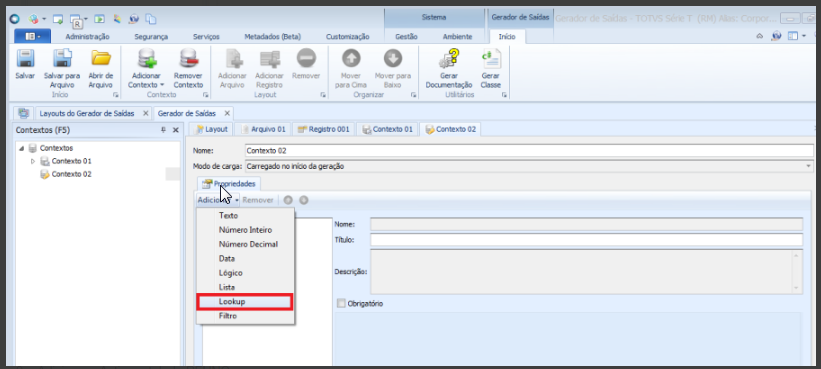Click the Mover para Cima arrow icon
Image resolution: width=821 pixels, height=369 pixels.
tap(350, 58)
